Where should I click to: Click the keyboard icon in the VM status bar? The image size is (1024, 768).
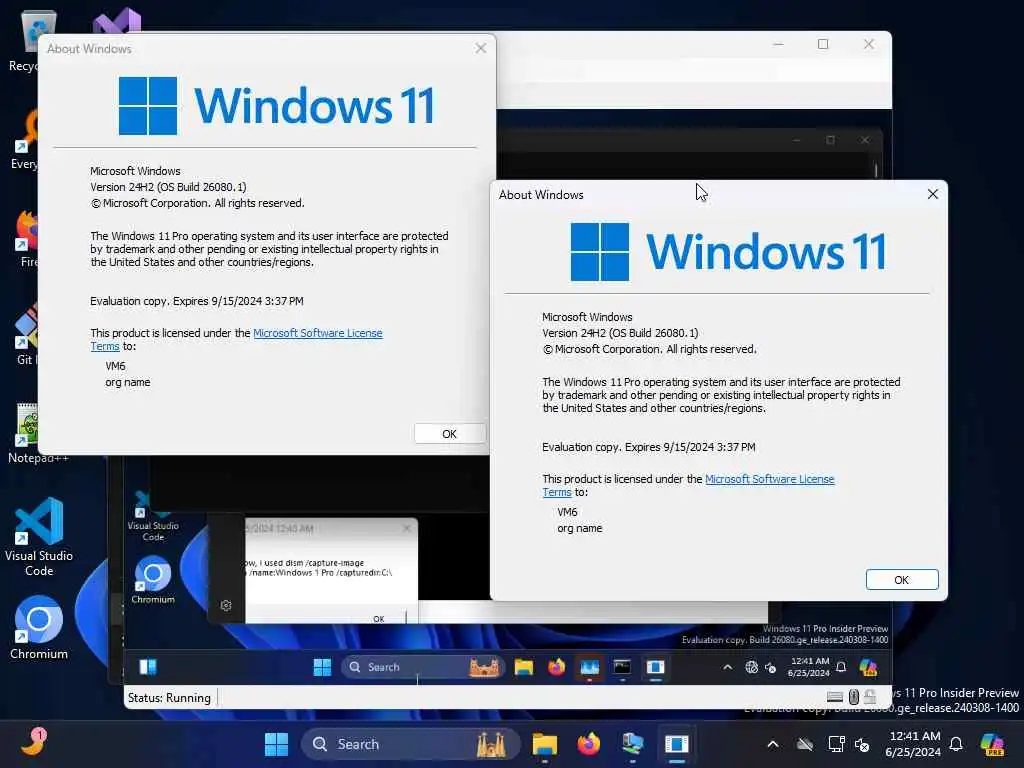pos(835,697)
